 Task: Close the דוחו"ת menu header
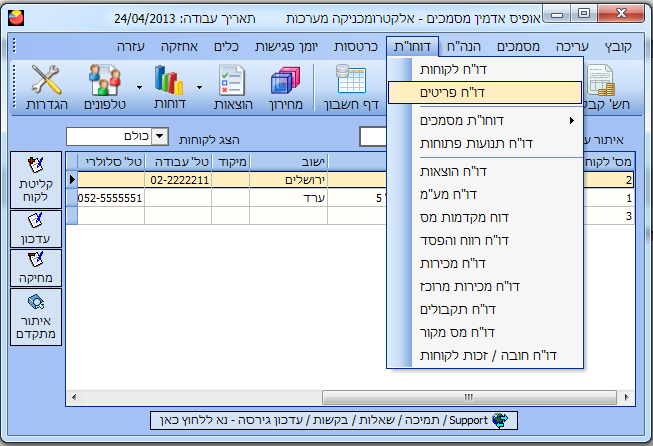(x=412, y=46)
